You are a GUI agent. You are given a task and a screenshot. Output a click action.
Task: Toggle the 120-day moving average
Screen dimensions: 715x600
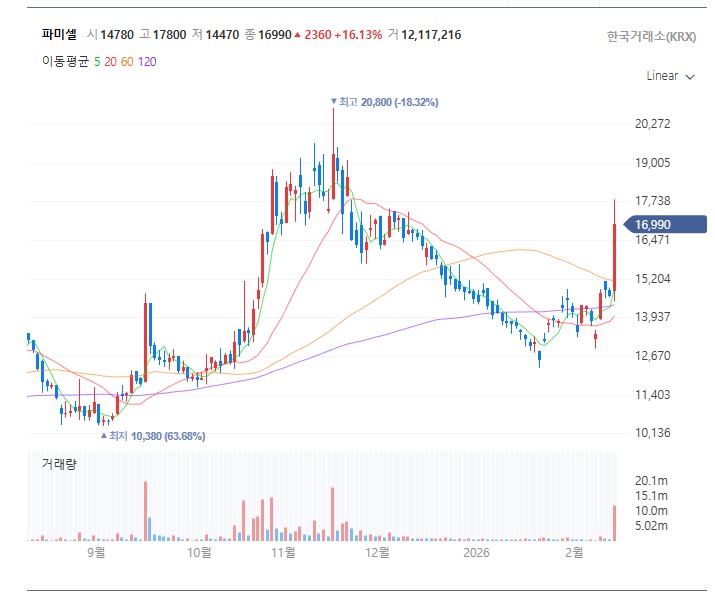147,62
